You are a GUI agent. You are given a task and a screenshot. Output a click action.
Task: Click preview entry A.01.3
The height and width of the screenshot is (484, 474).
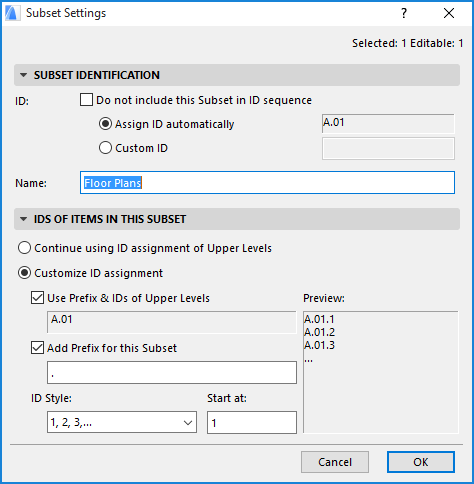click(319, 345)
